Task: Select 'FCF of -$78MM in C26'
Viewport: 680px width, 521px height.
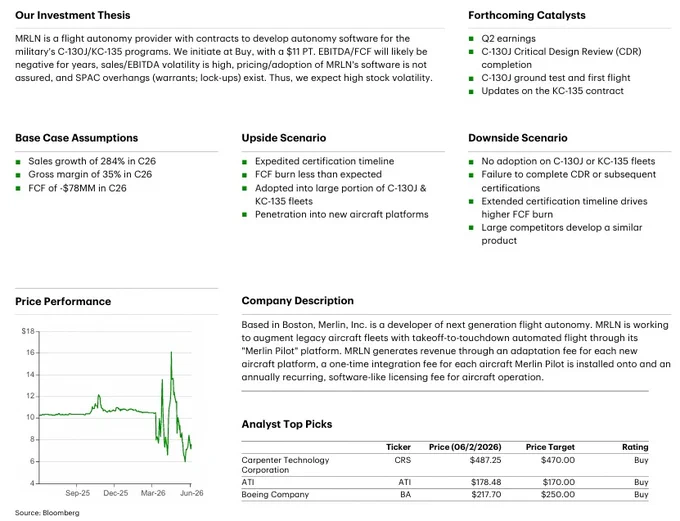Action: (x=77, y=188)
